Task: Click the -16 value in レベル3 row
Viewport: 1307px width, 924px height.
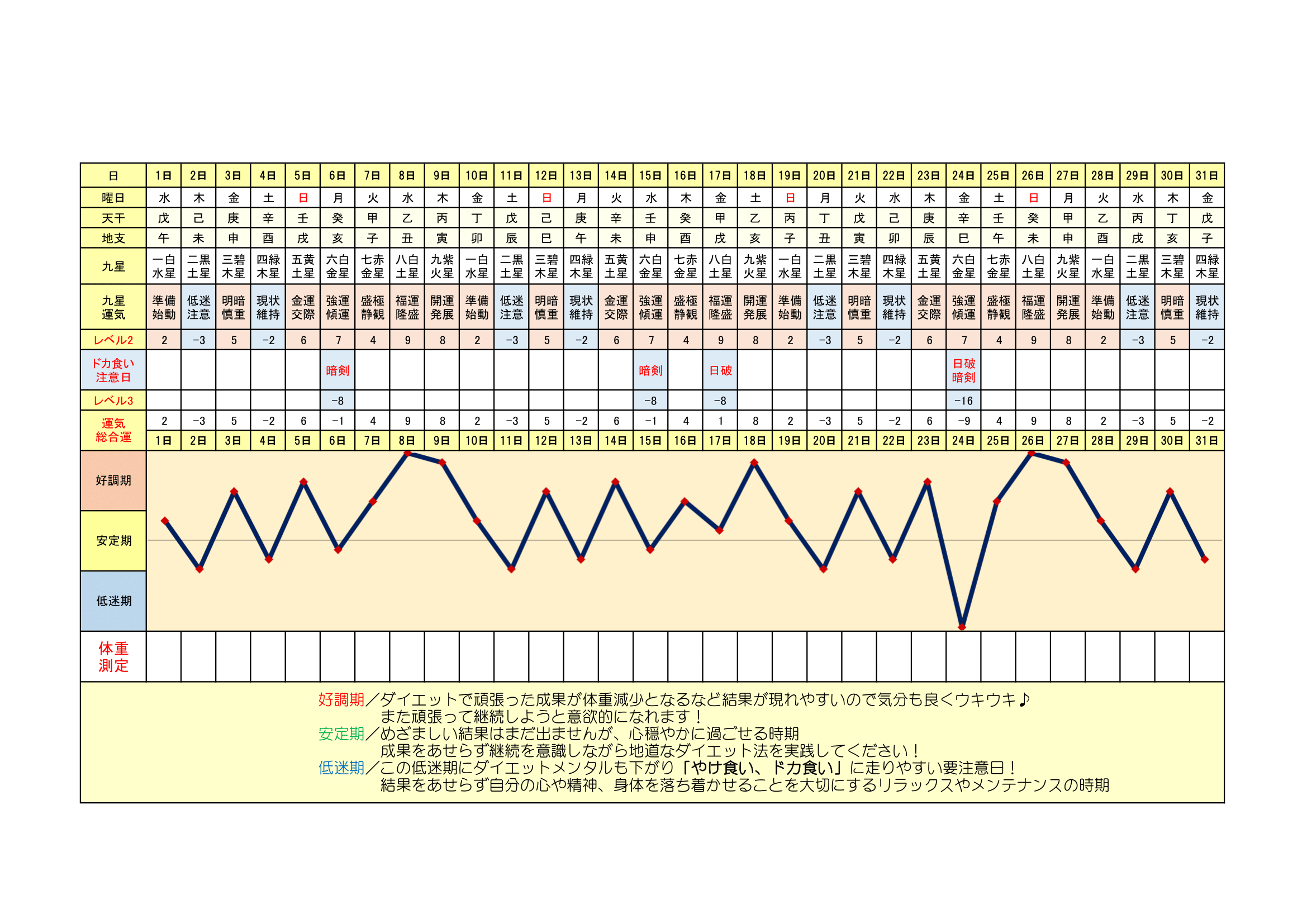Action: point(963,401)
